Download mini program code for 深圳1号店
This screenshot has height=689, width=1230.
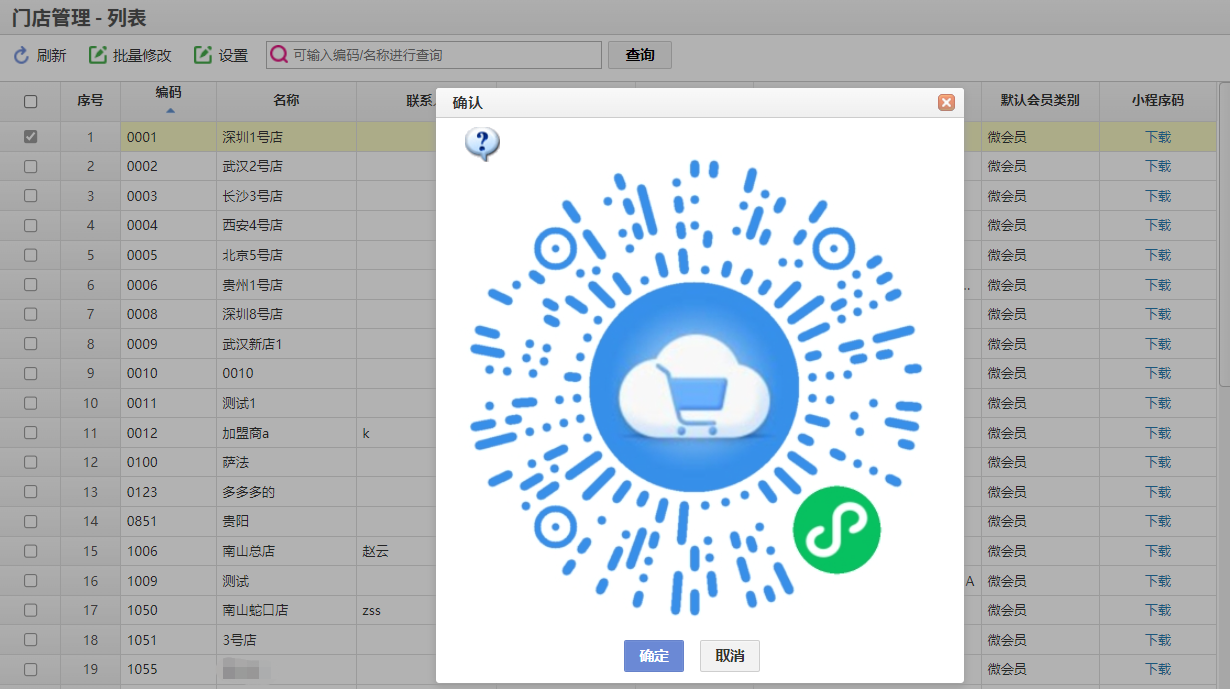(1158, 137)
